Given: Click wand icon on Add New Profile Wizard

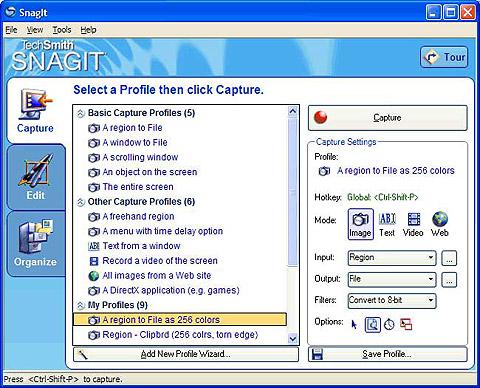Looking at the screenshot, I should pyautogui.click(x=82, y=354).
